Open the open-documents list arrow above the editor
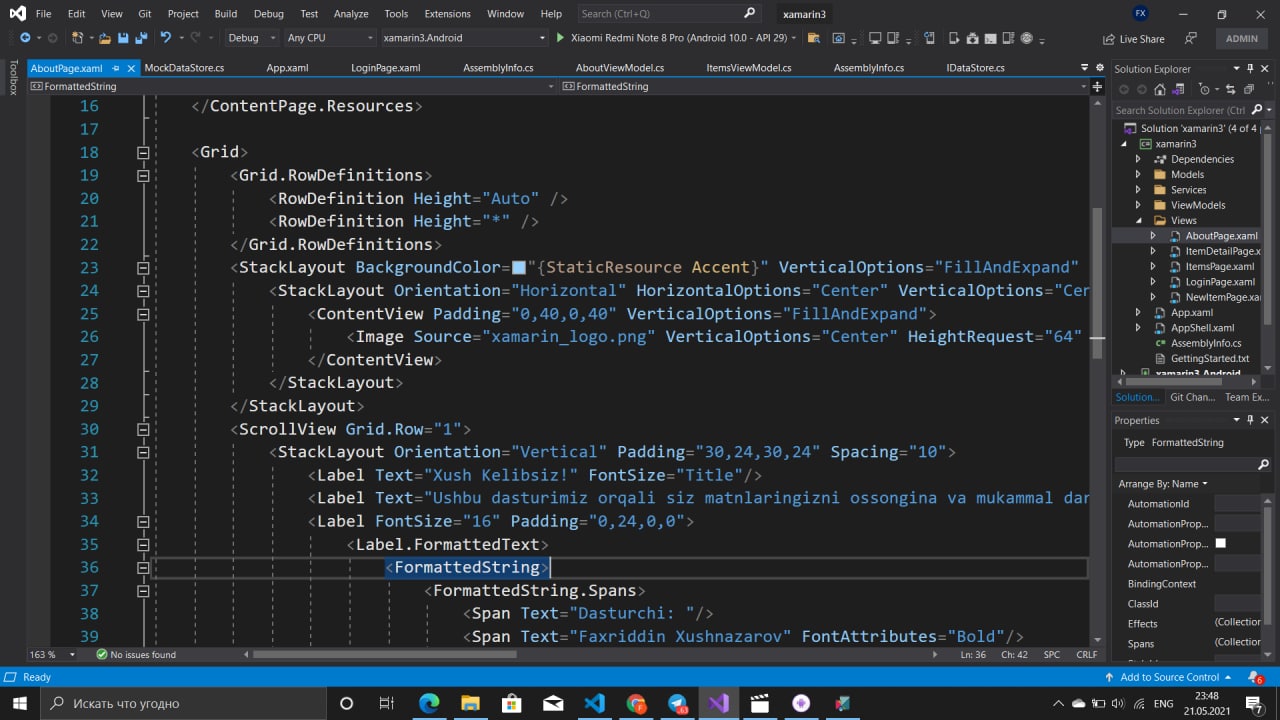The height and width of the screenshot is (720, 1280). pos(1086,68)
